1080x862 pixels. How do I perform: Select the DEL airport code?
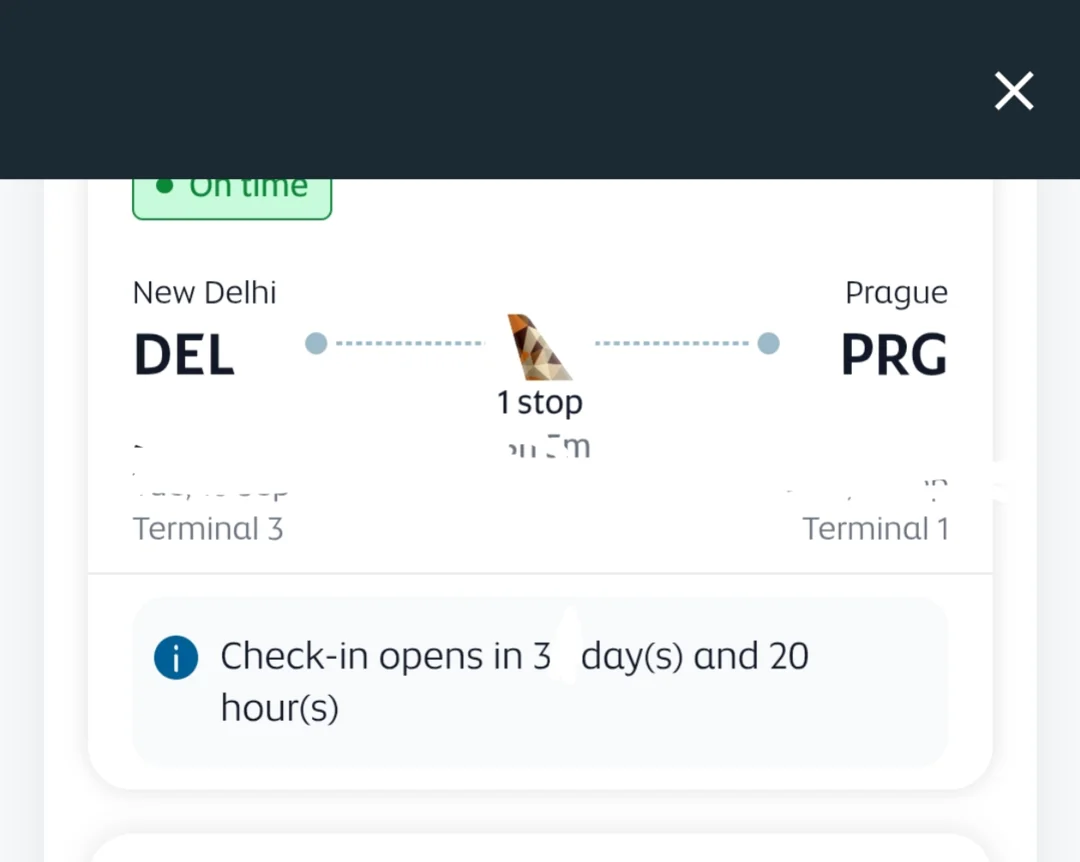(184, 355)
